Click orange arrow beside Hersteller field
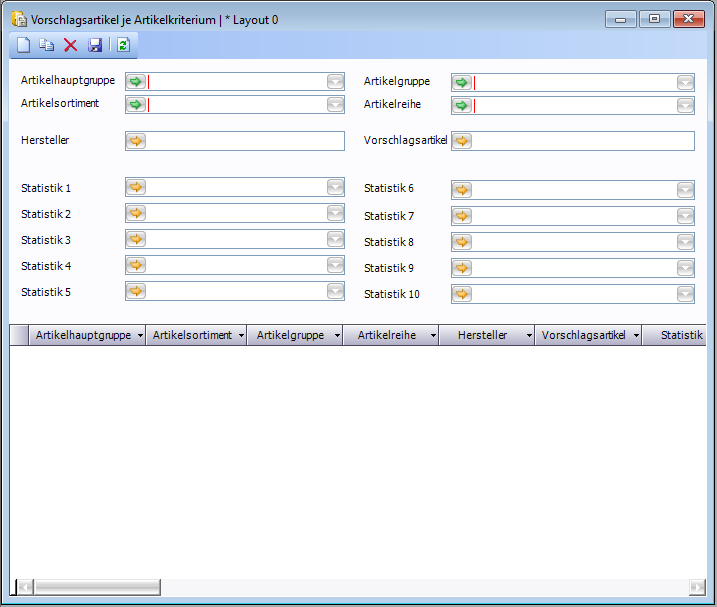The width and height of the screenshot is (717, 607). (x=136, y=141)
